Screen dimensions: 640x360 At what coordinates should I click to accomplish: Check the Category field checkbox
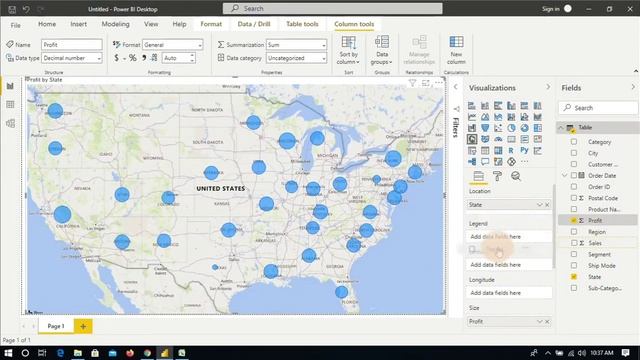pos(574,142)
